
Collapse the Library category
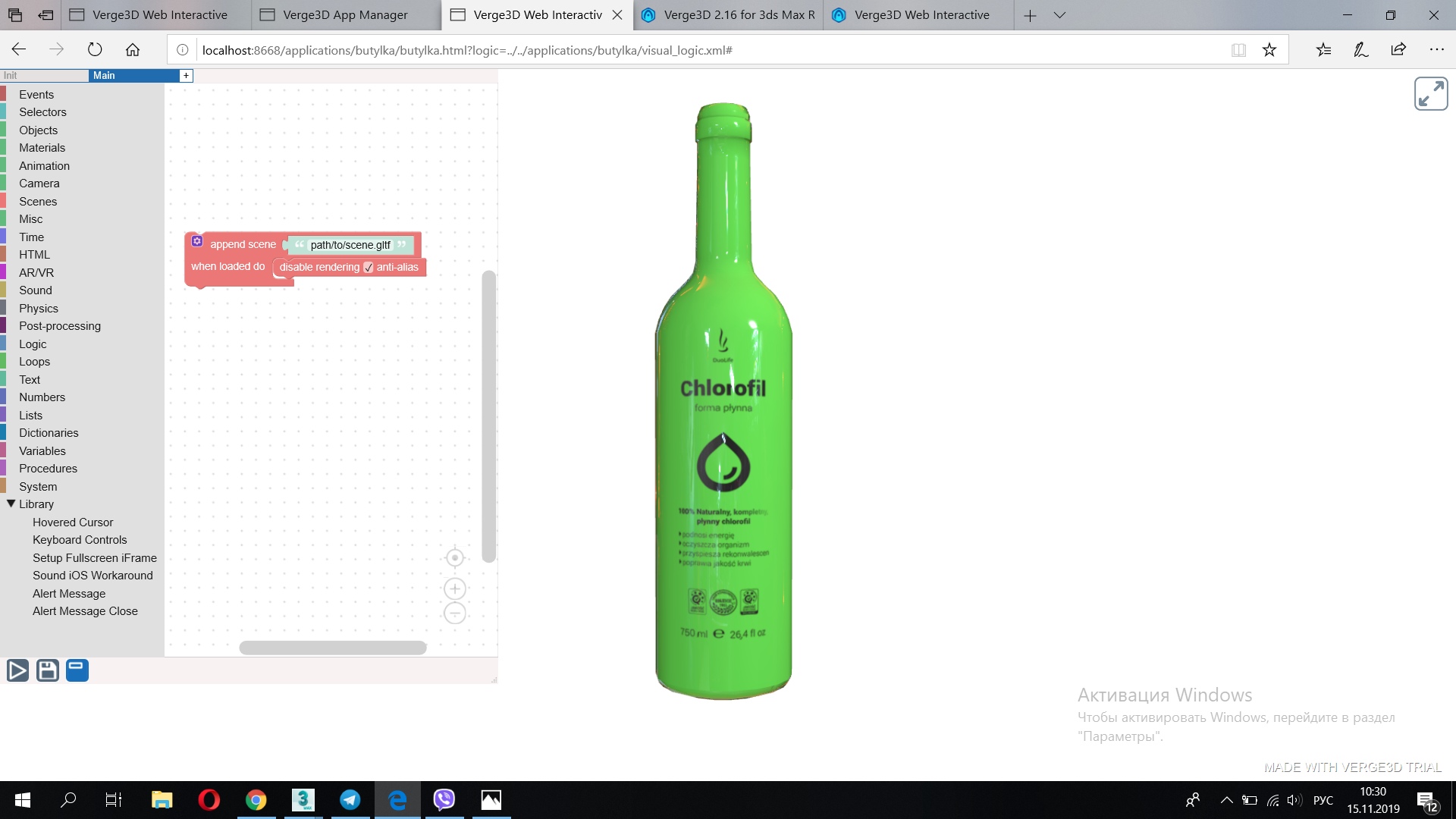coord(11,504)
